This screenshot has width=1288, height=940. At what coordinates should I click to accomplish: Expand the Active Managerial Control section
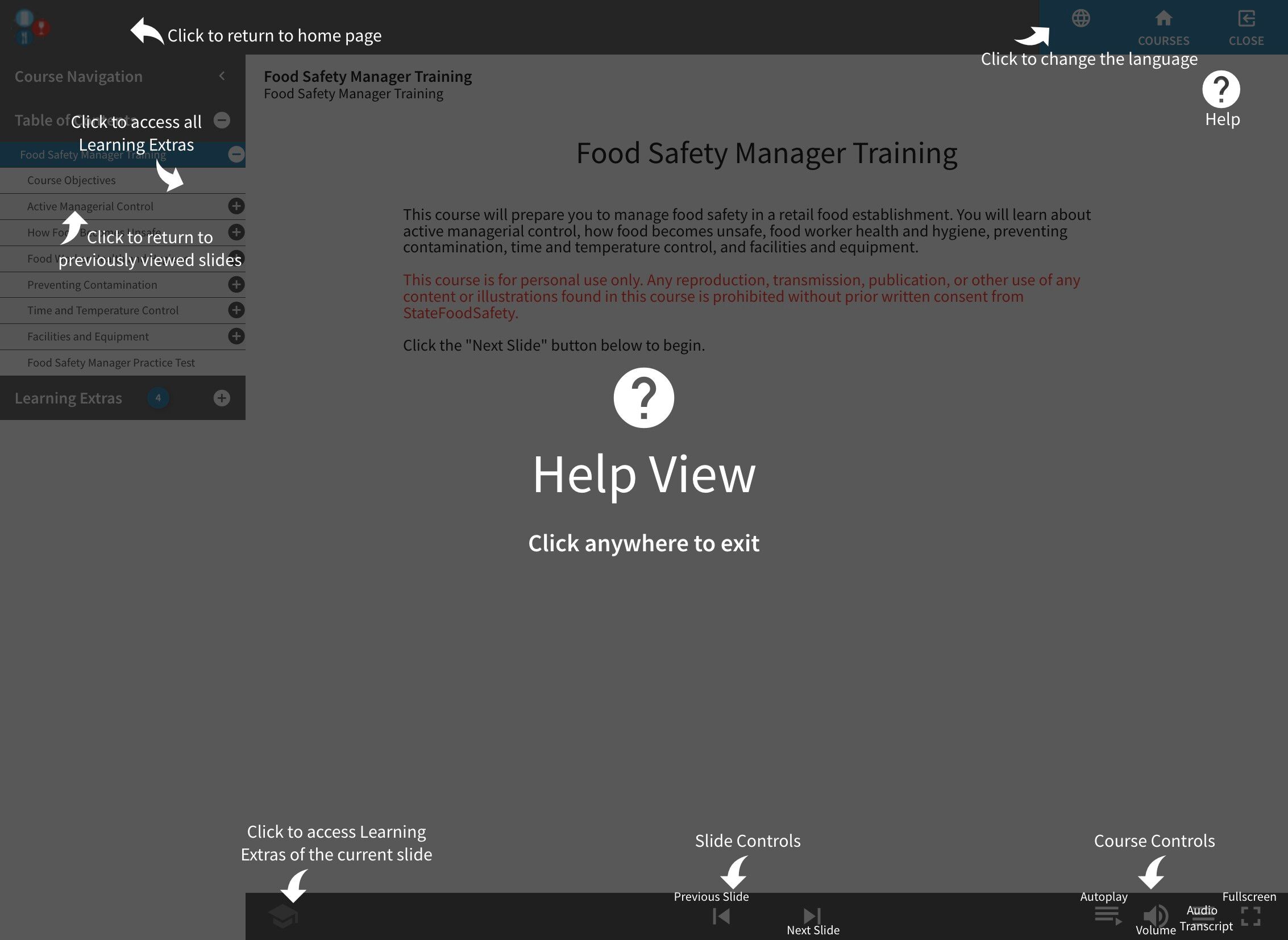coord(236,206)
